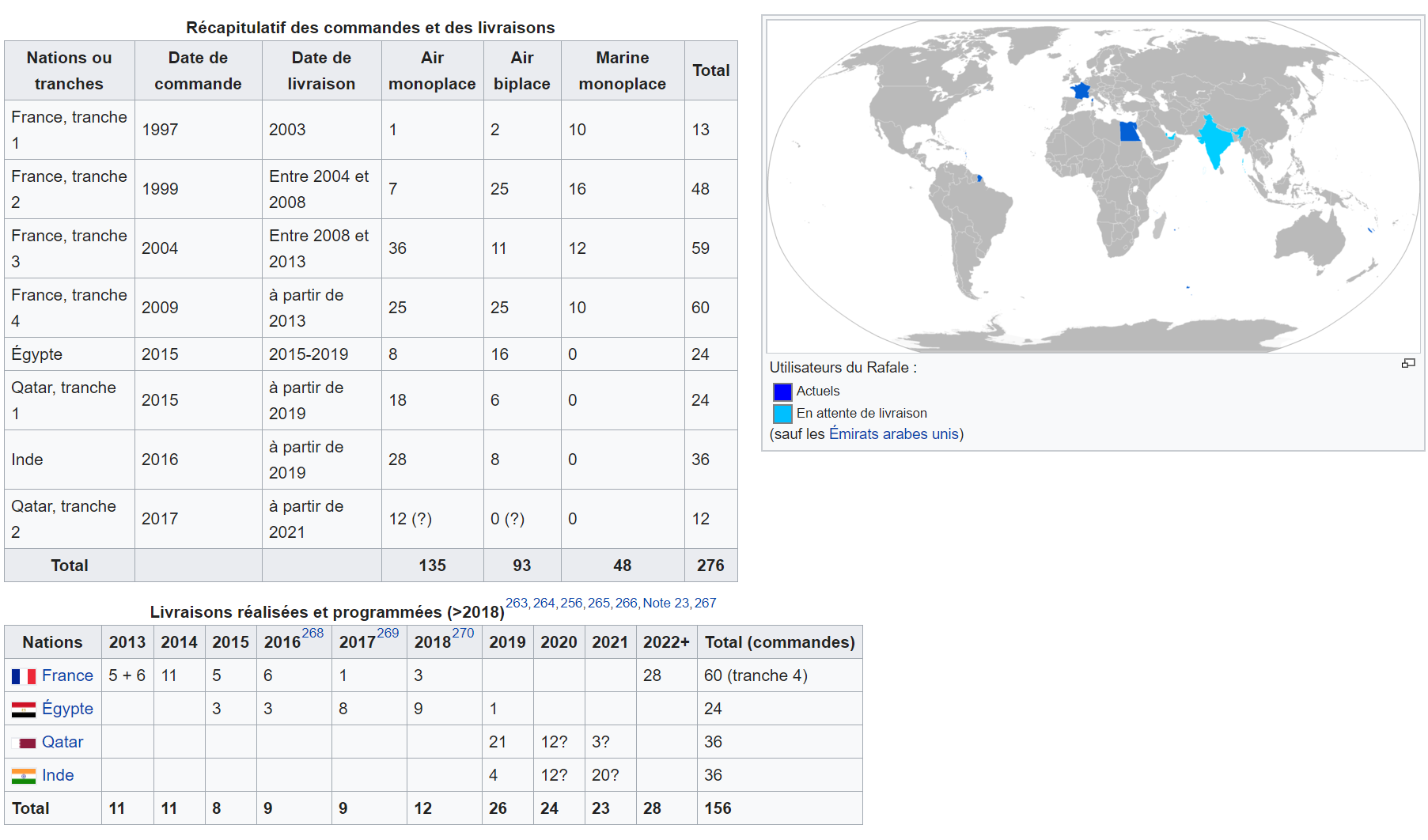Click the France flag icon

click(24, 676)
